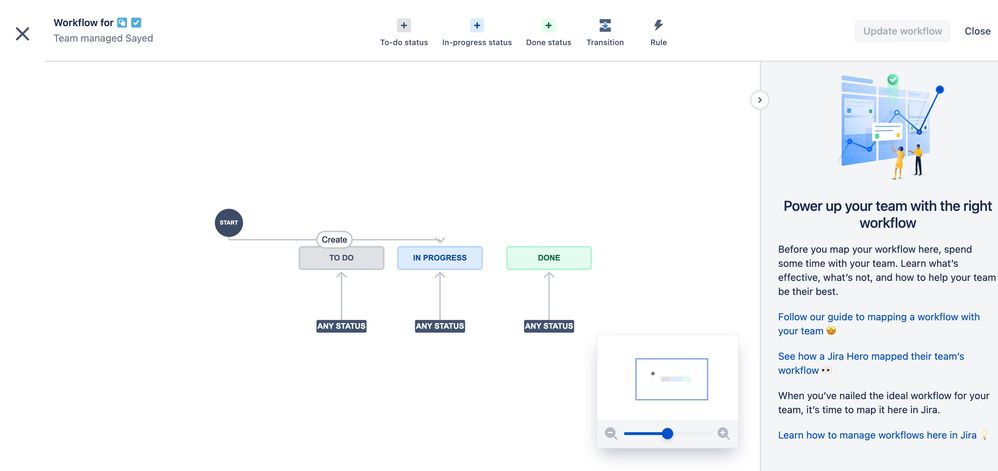This screenshot has width=998, height=471.
Task: Click the subtask issue type icon in title
Action: pos(122,22)
